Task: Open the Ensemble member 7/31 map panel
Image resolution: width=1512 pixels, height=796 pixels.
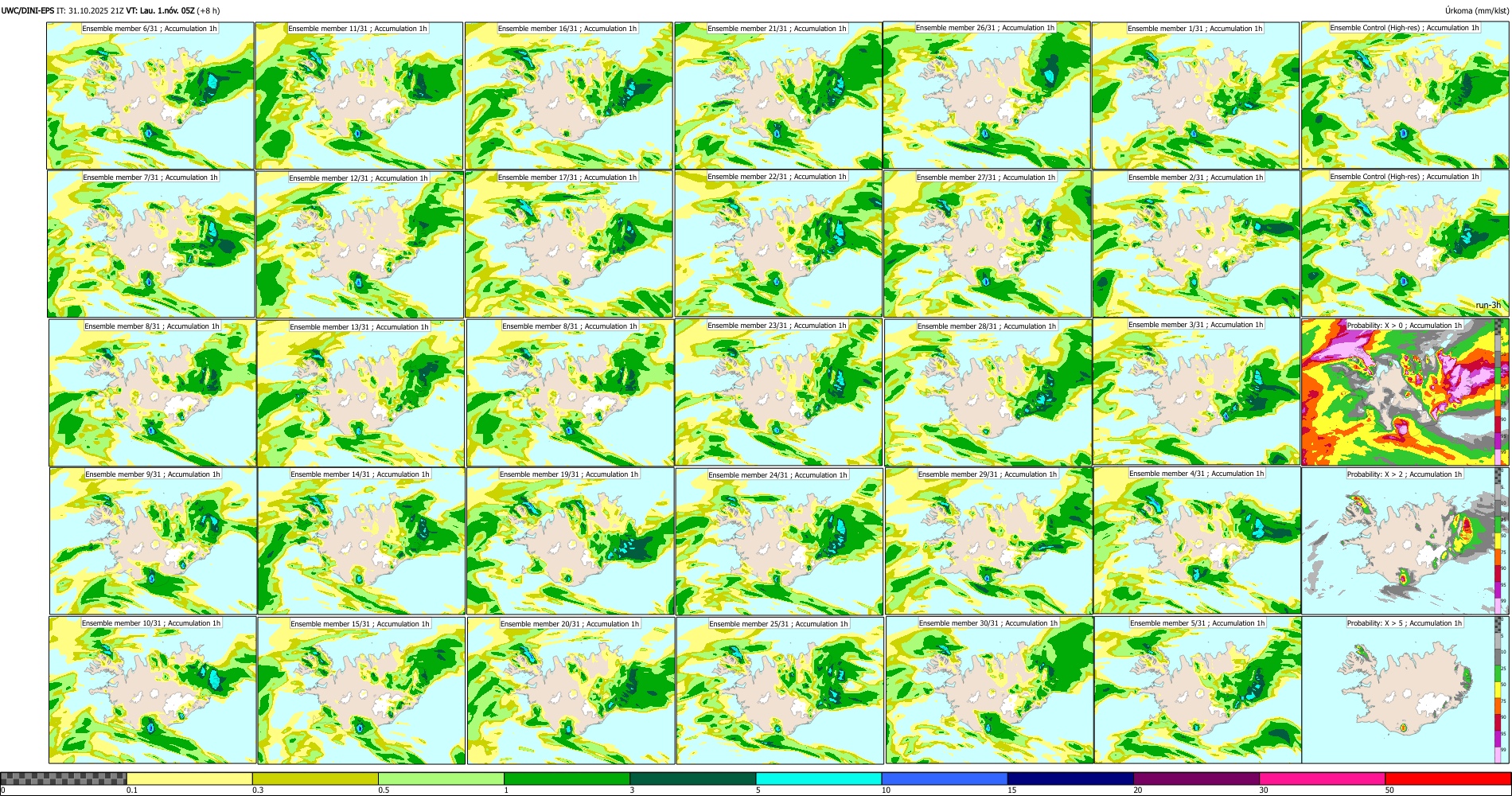Action: pyautogui.click(x=150, y=244)
